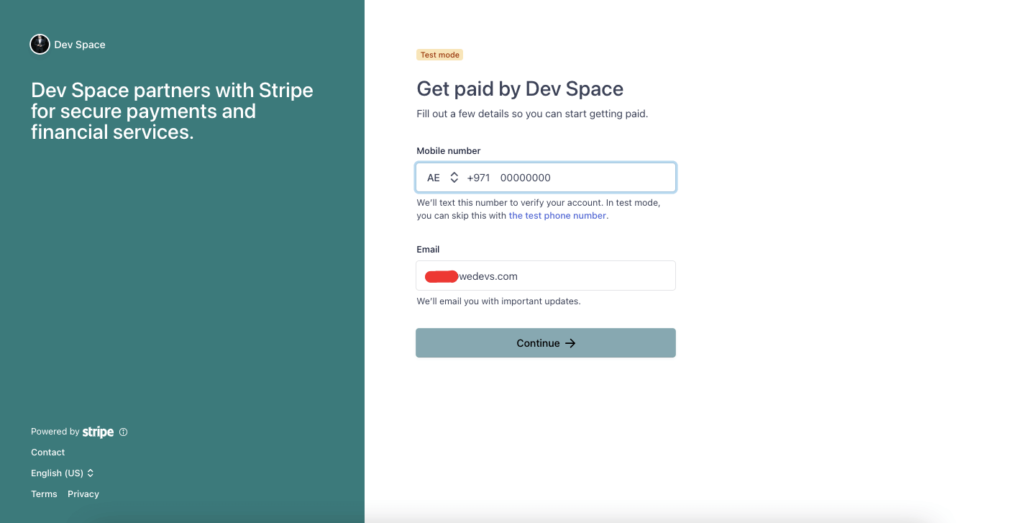Image resolution: width=1024 pixels, height=523 pixels.
Task: Select the email input field
Action: (545, 276)
